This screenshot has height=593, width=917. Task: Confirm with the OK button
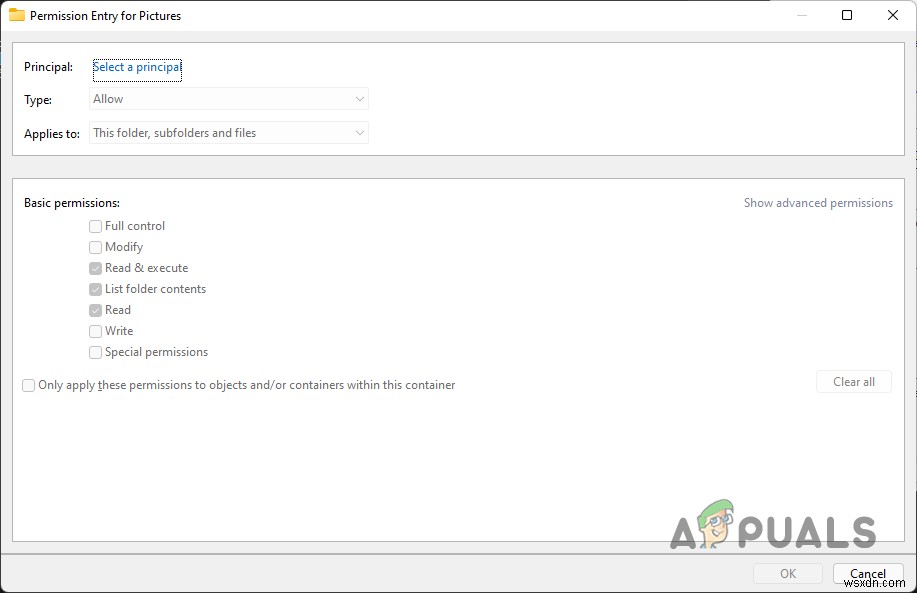787,573
